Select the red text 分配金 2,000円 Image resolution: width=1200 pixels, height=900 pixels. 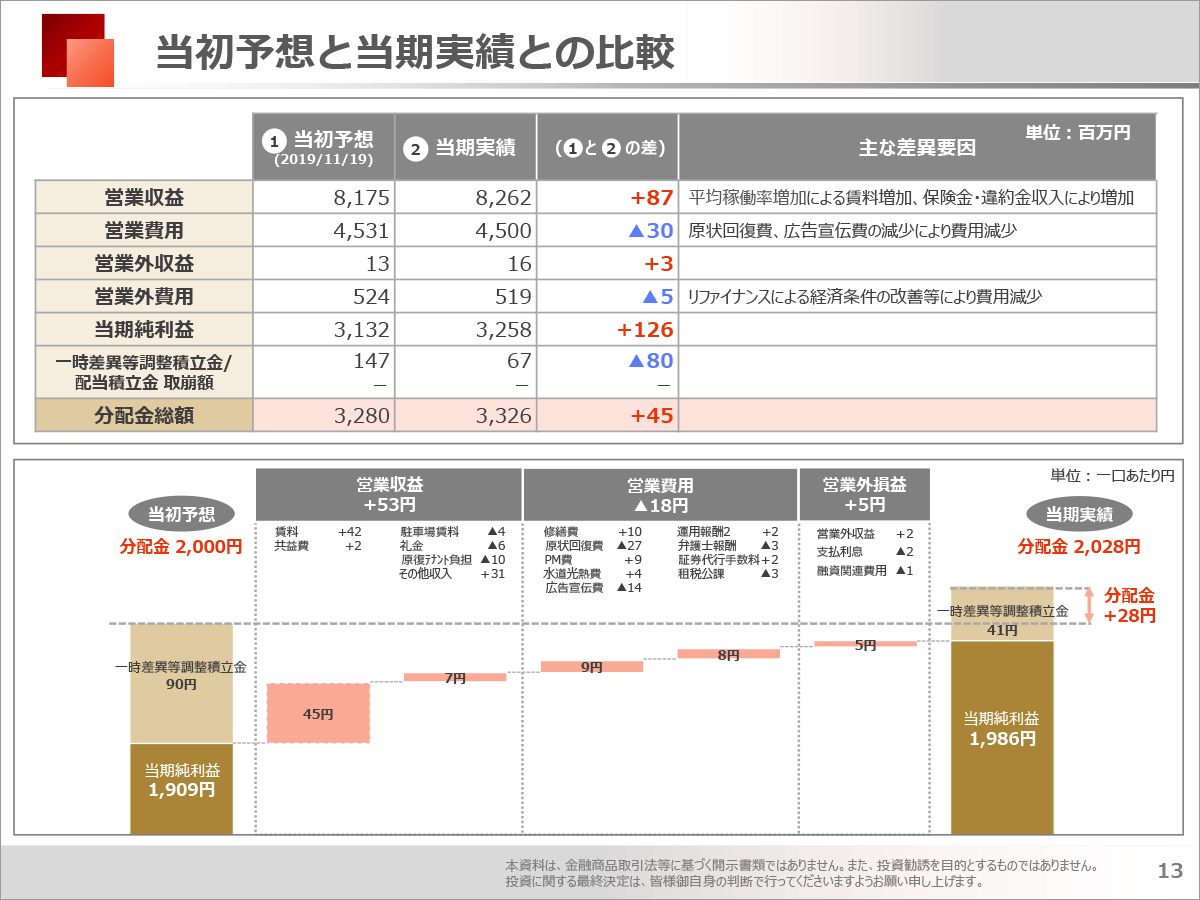(x=181, y=547)
